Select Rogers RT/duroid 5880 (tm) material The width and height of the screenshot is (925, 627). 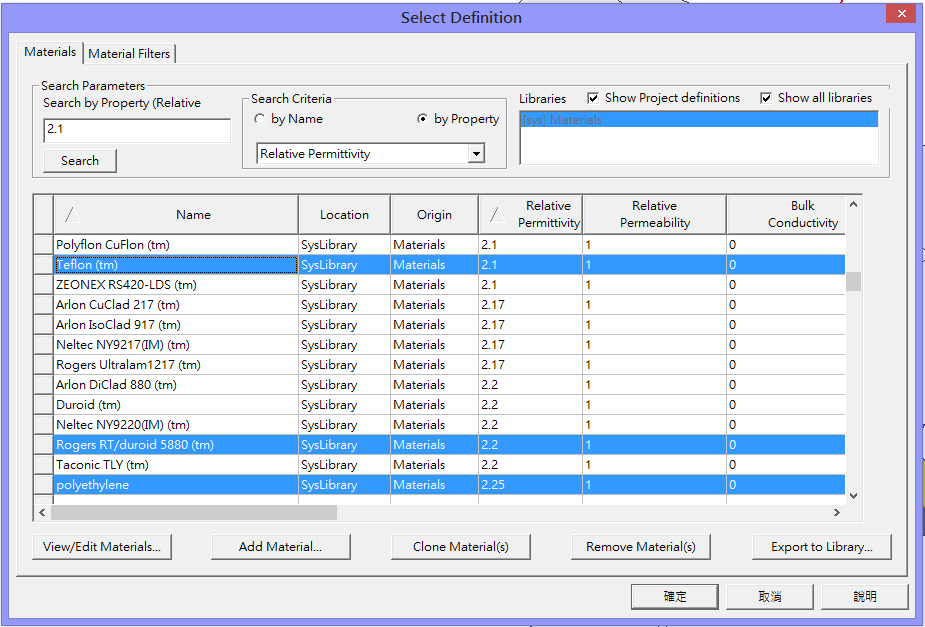176,445
